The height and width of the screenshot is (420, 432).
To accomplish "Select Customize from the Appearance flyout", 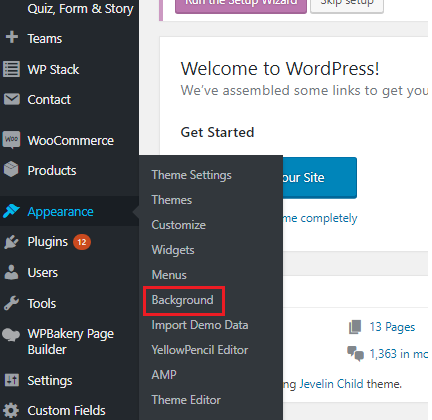I will (x=178, y=225).
